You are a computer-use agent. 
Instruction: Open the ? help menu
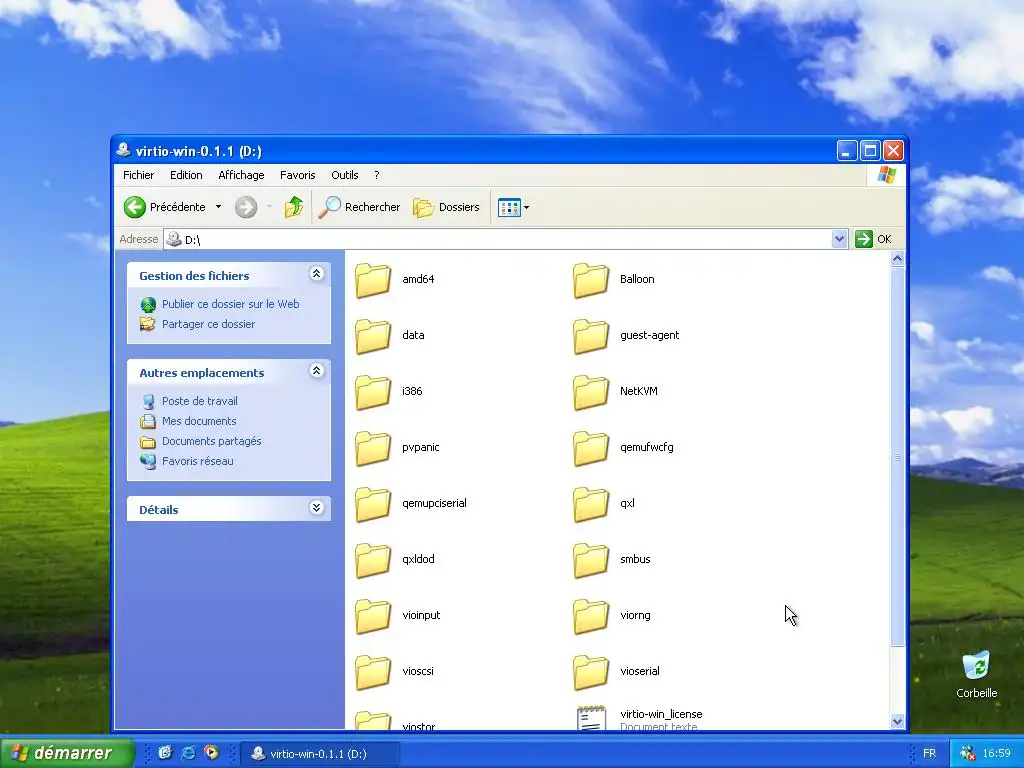pyautogui.click(x=376, y=175)
